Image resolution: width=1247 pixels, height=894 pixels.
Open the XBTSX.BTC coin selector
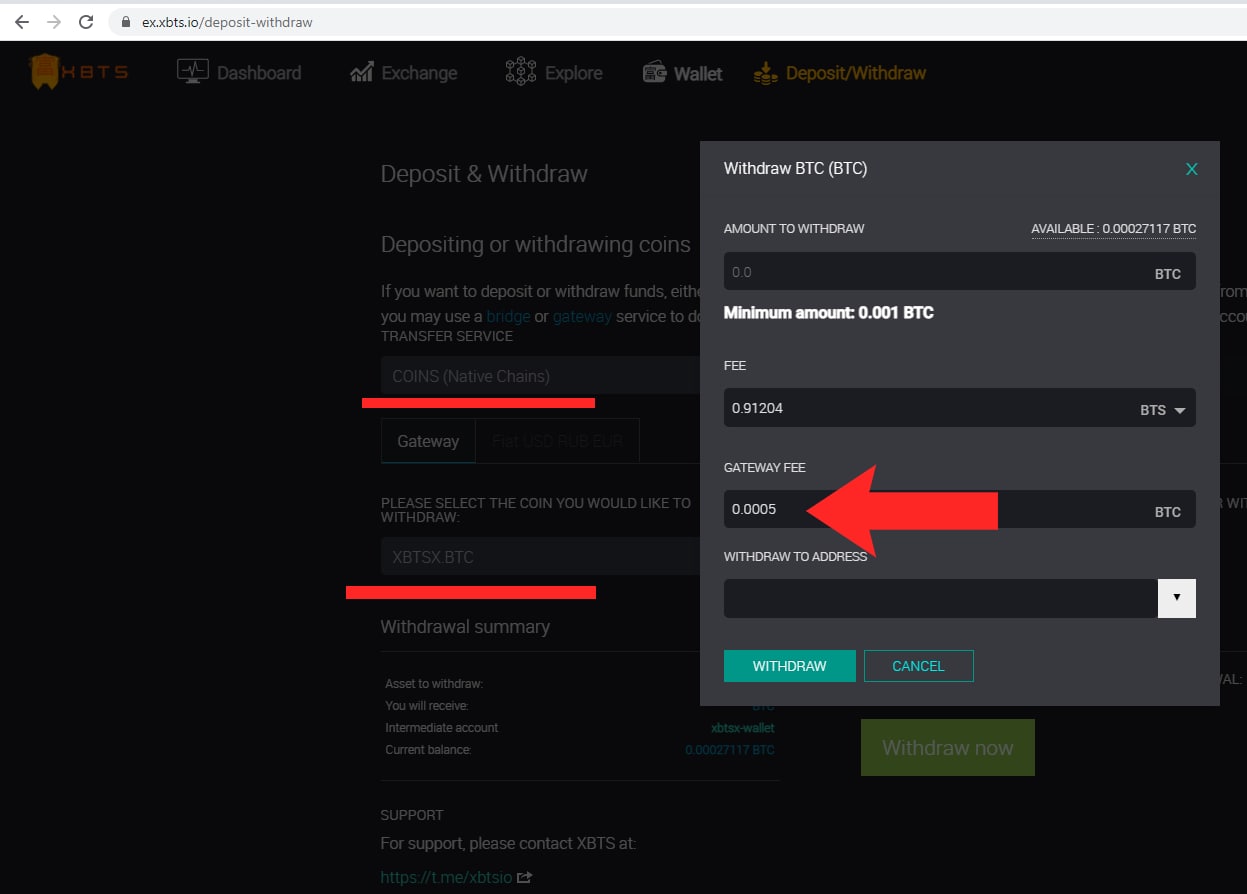[540, 557]
